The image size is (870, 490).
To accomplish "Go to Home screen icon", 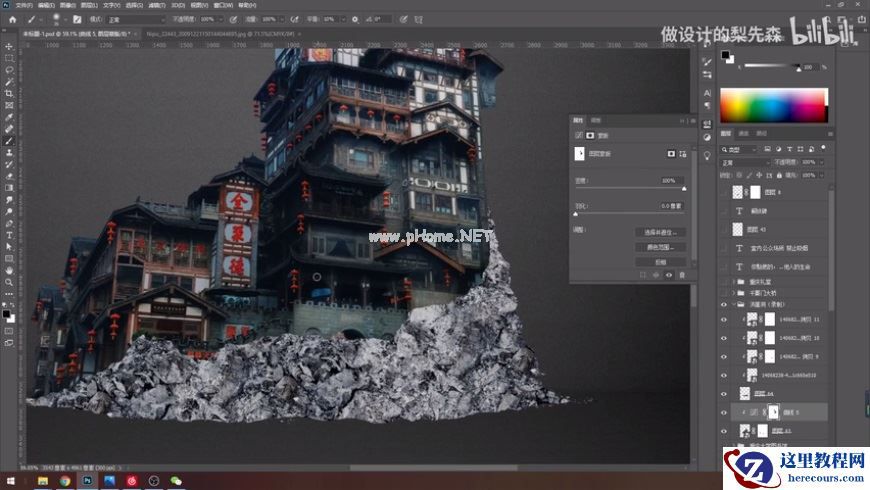I will click(x=12, y=19).
